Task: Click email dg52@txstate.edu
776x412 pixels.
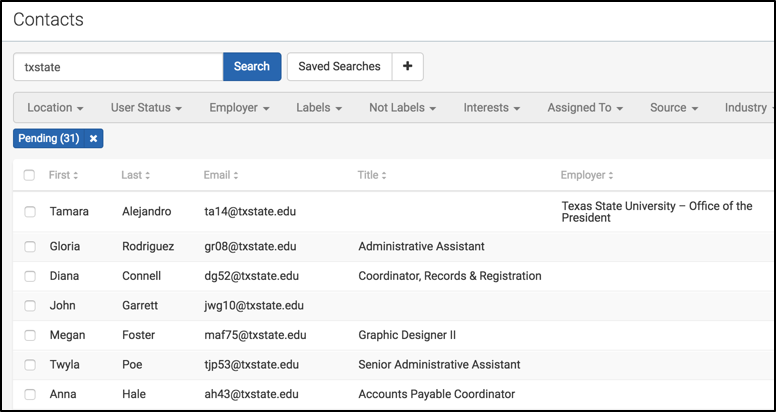Action: [x=251, y=276]
